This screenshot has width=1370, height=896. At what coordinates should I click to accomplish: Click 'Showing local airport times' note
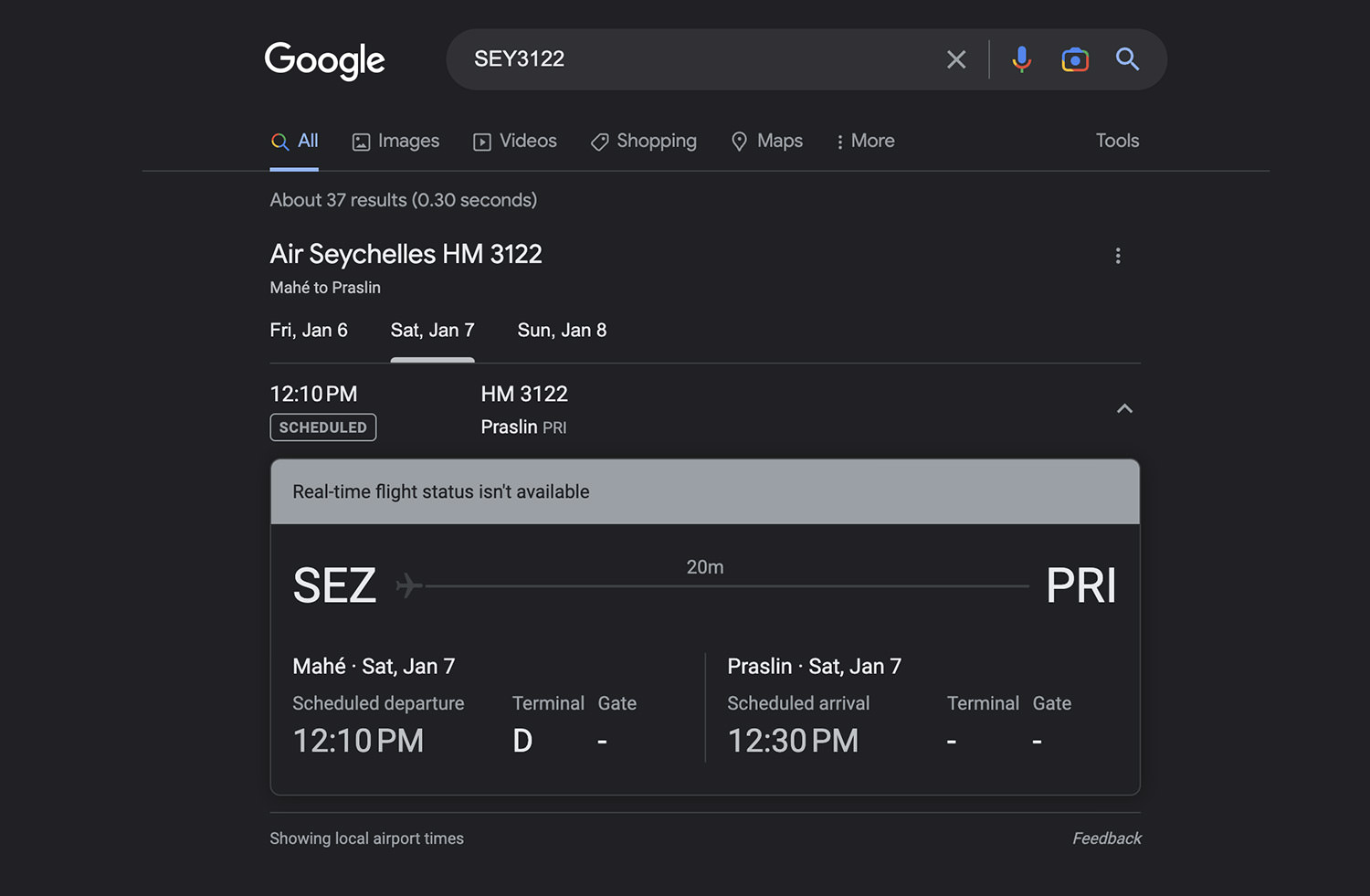366,838
